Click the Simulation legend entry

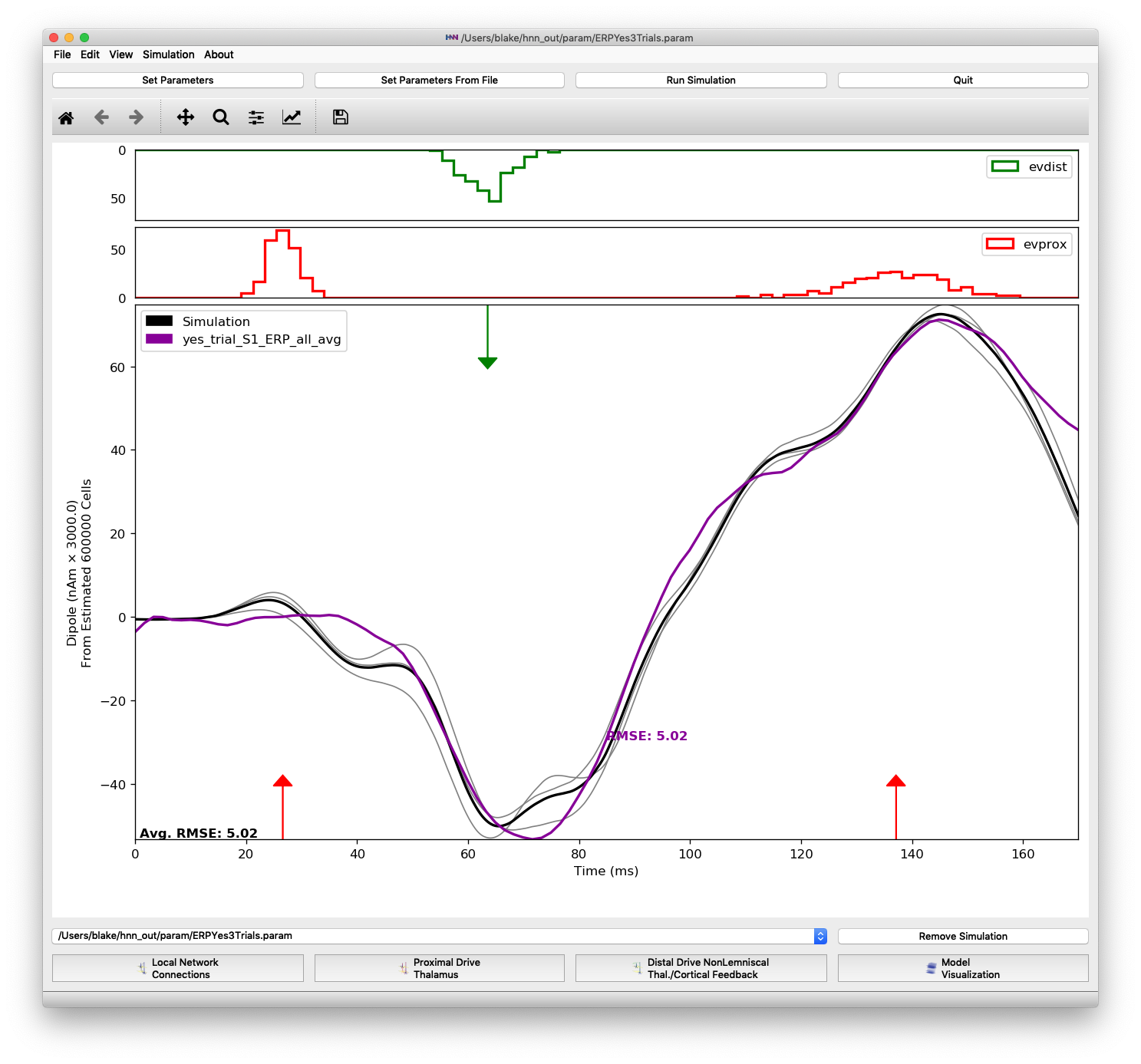pos(198,321)
